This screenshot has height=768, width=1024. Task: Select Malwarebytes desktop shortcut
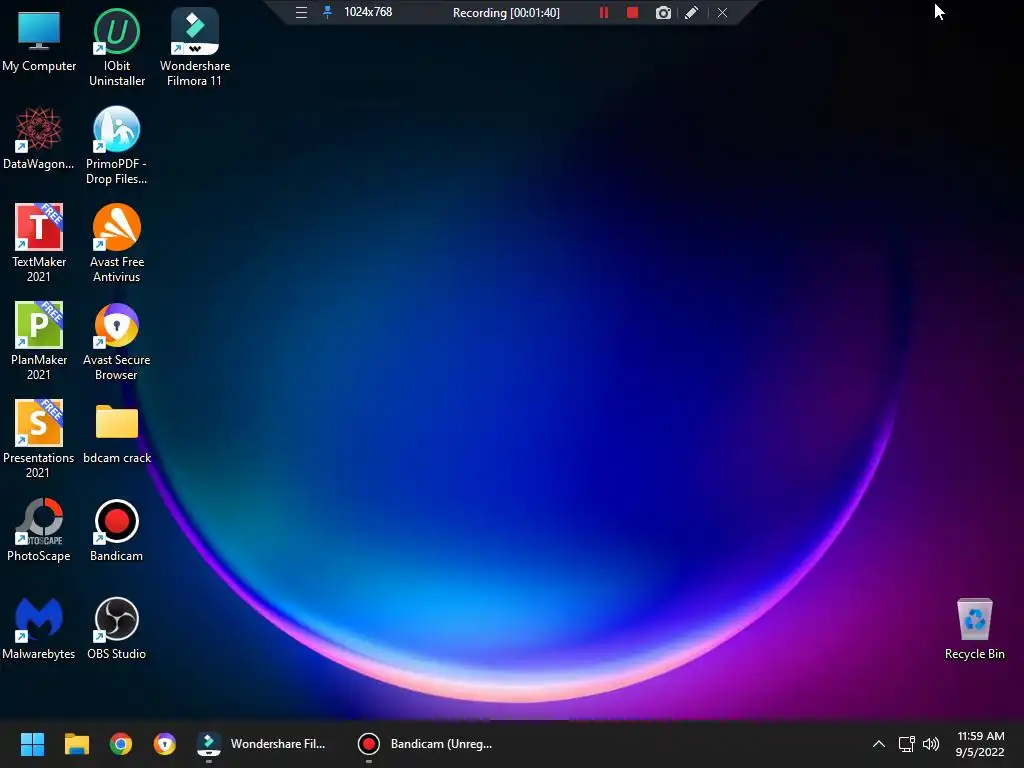[x=39, y=628]
